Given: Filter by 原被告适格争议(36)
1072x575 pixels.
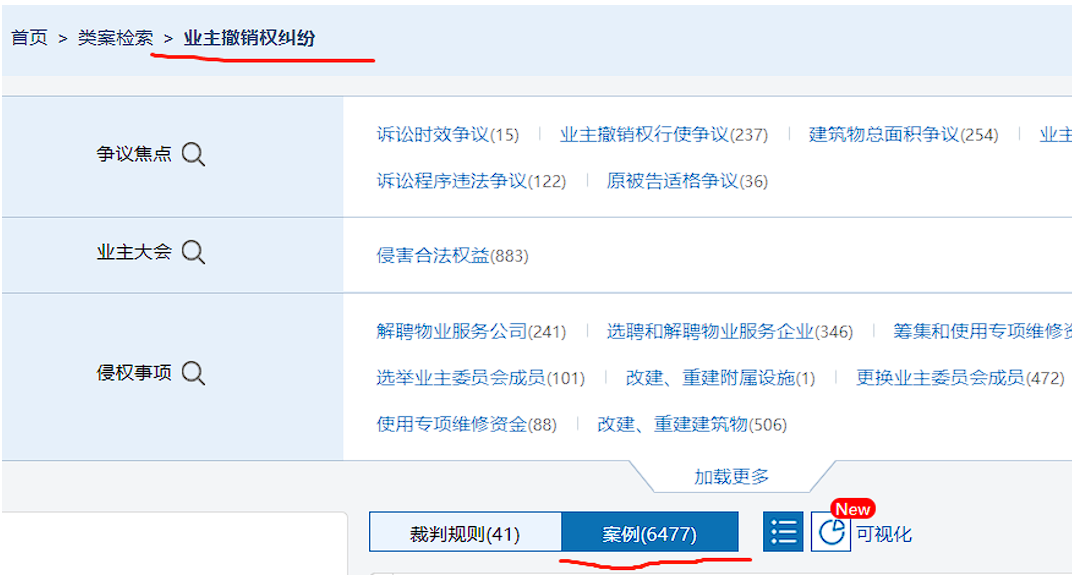Looking at the screenshot, I should click(687, 181).
